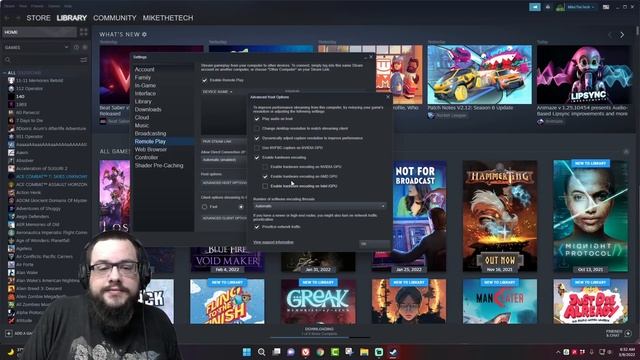
Task: Click the library search magnifier icon
Action: (8, 60)
